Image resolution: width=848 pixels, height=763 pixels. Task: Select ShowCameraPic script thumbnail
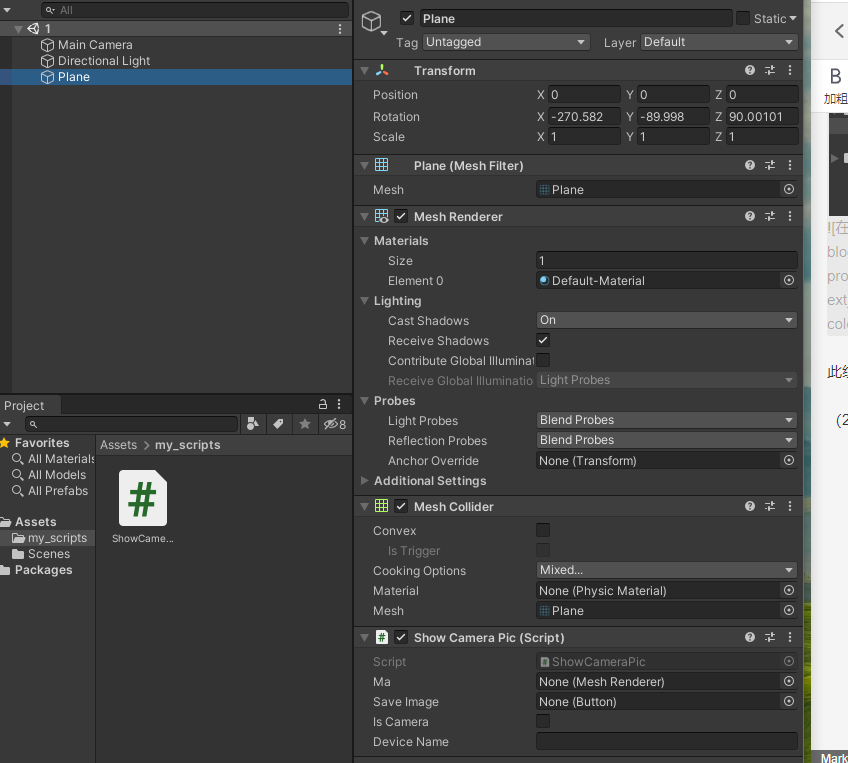click(143, 498)
